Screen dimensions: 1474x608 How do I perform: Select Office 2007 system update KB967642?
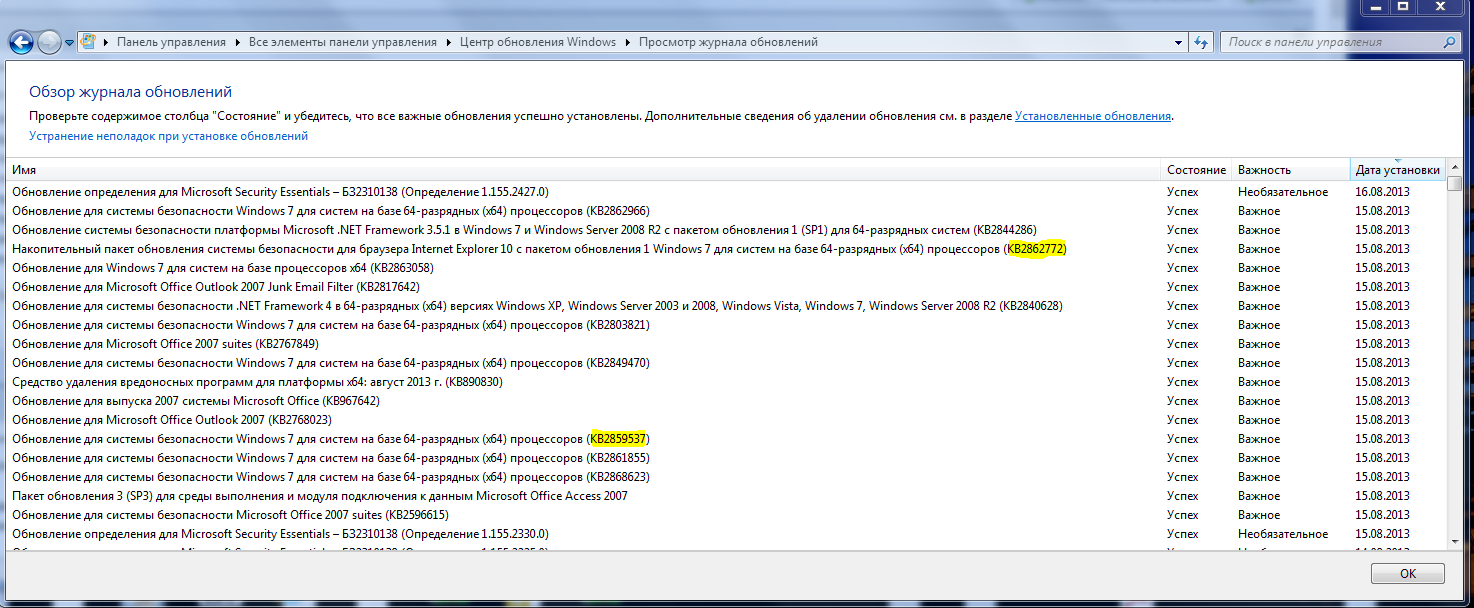click(727, 401)
